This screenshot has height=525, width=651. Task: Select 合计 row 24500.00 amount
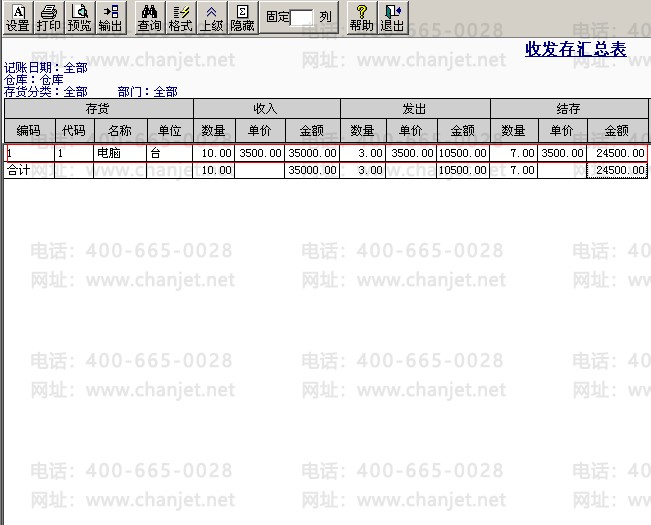[x=617, y=170]
